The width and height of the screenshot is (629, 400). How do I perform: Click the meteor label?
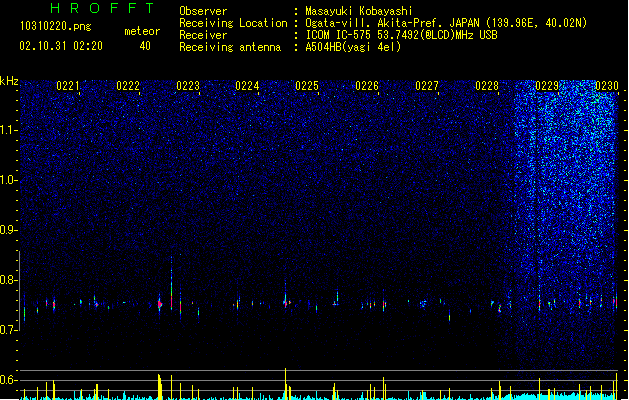(x=142, y=31)
